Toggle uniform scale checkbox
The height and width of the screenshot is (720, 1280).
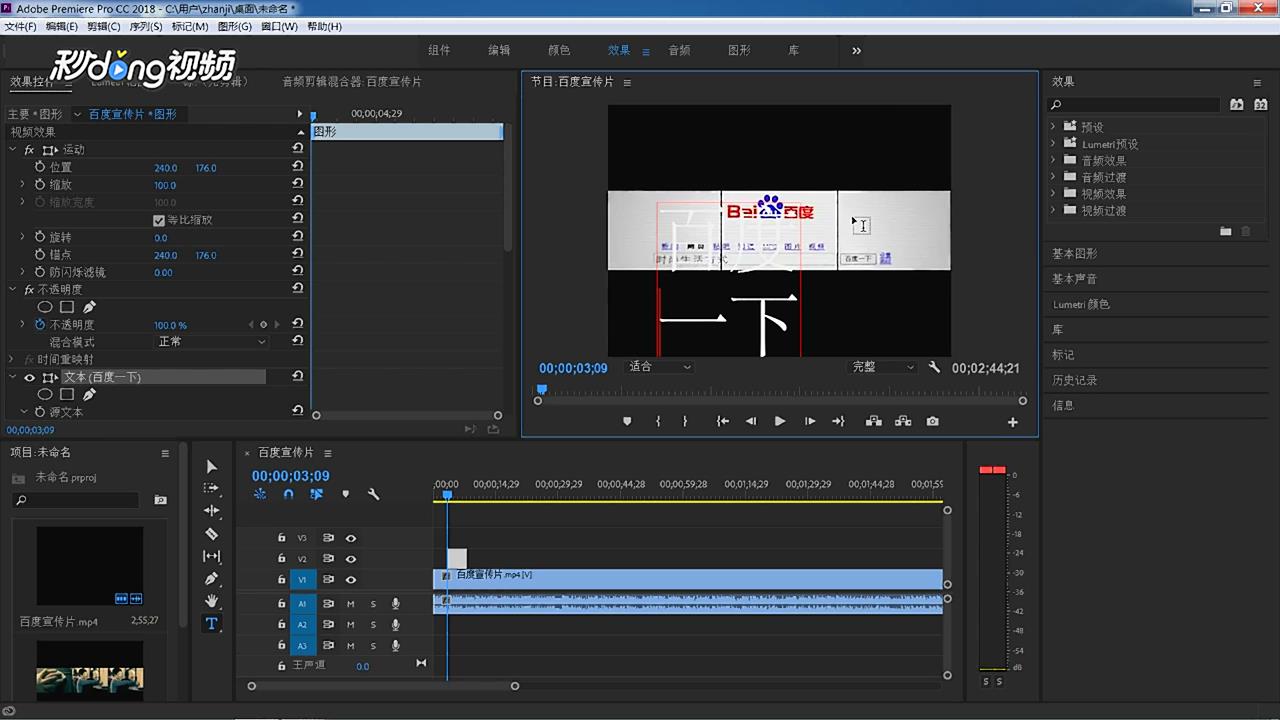[x=158, y=220]
